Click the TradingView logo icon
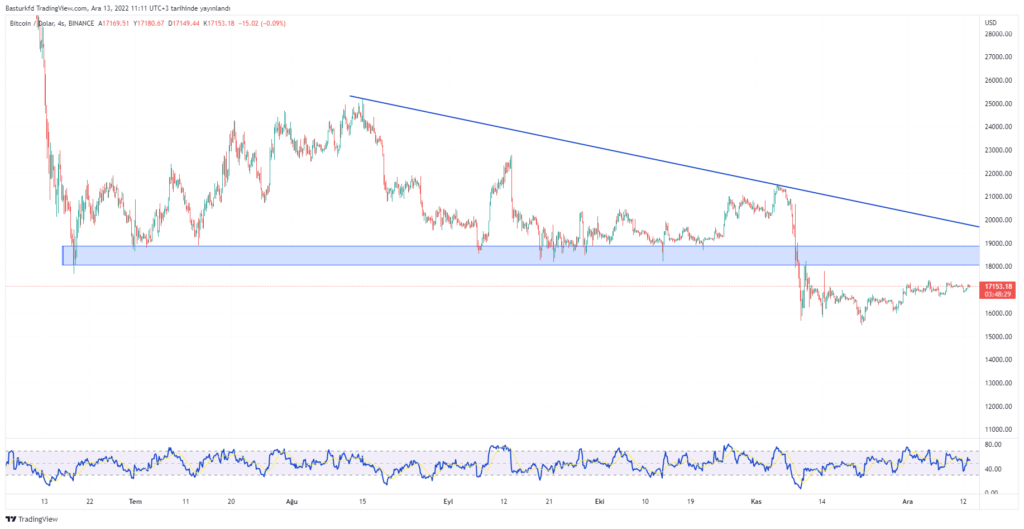This screenshot has height=529, width=1024. (x=11, y=519)
